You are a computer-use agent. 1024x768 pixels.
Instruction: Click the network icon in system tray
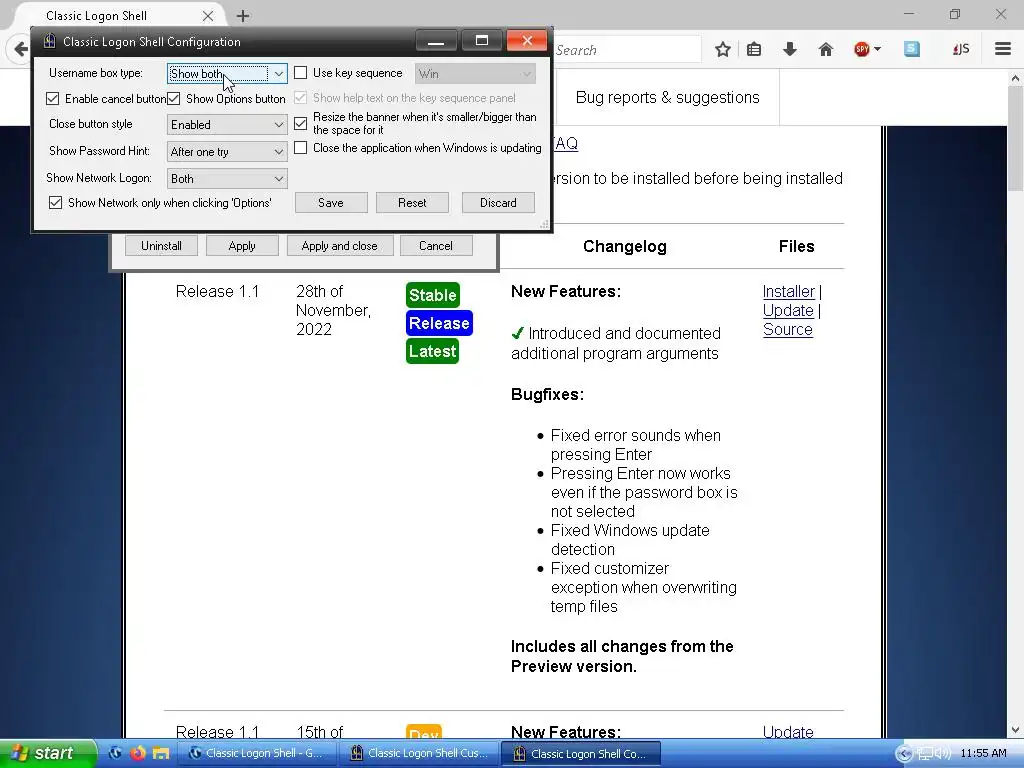925,754
